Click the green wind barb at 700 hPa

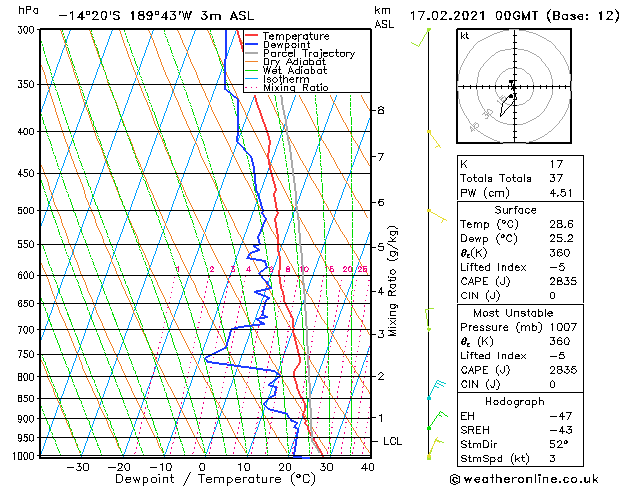coord(429,319)
